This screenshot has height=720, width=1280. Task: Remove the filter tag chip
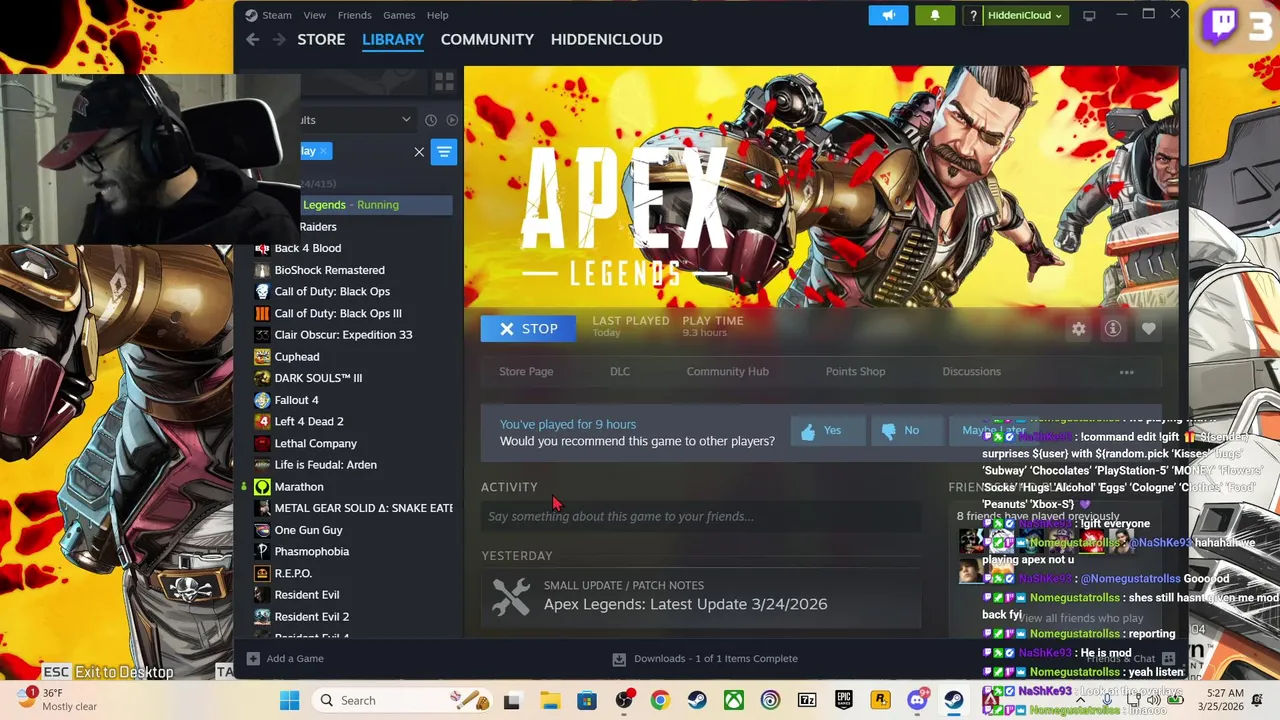click(323, 151)
